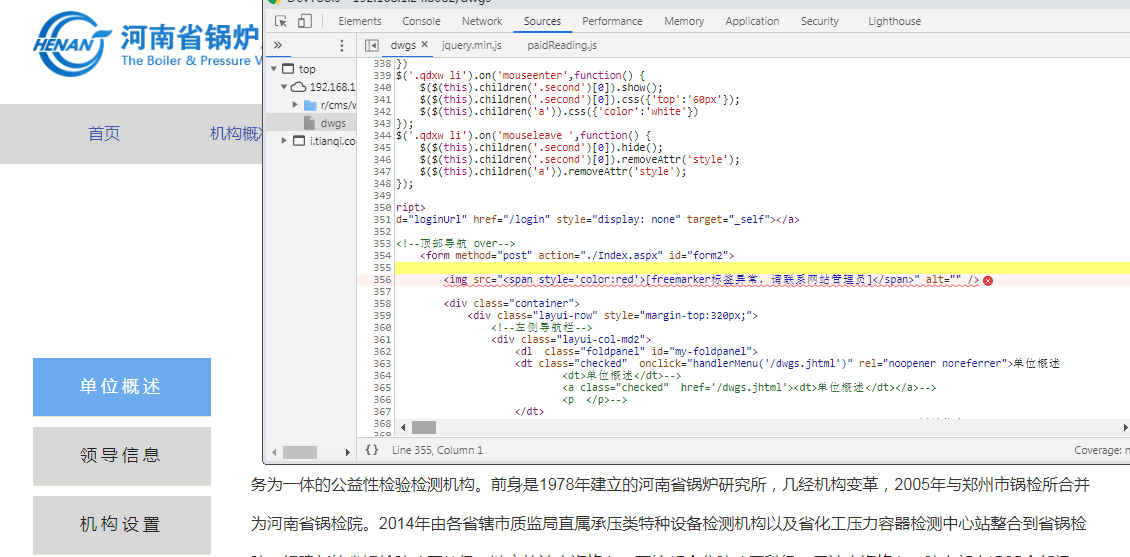Viewport: 1130px width, 557px height.
Task: Close the dwgs file tab
Action: pyautogui.click(x=424, y=45)
